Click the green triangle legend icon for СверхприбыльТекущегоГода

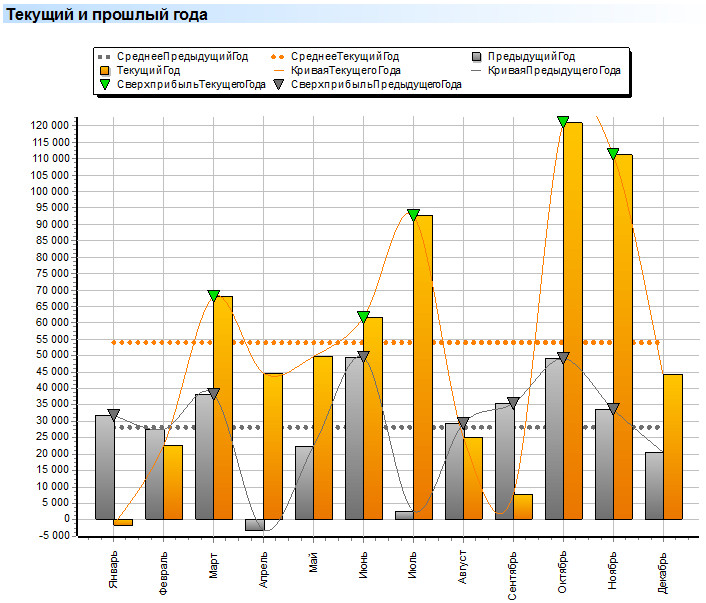click(x=104, y=86)
